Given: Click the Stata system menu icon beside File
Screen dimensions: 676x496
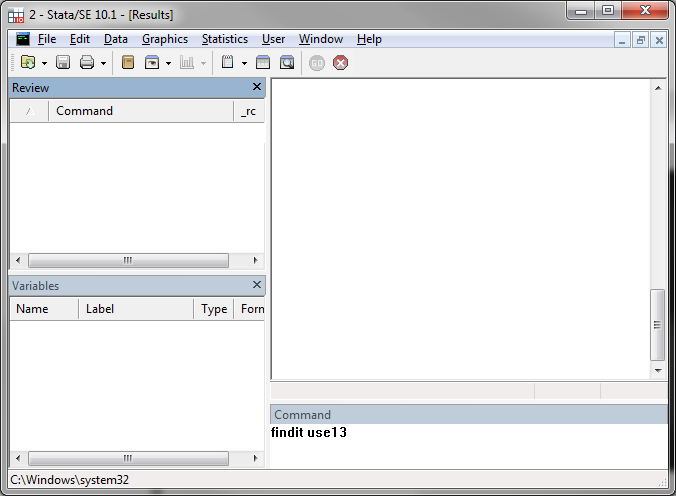Looking at the screenshot, I should click(23, 39).
